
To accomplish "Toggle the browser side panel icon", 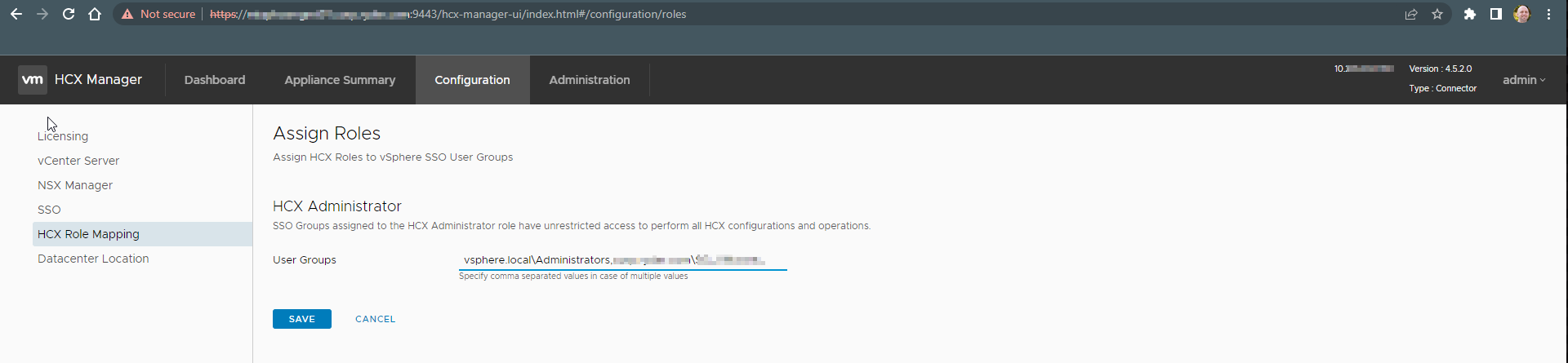I will click(1496, 14).
